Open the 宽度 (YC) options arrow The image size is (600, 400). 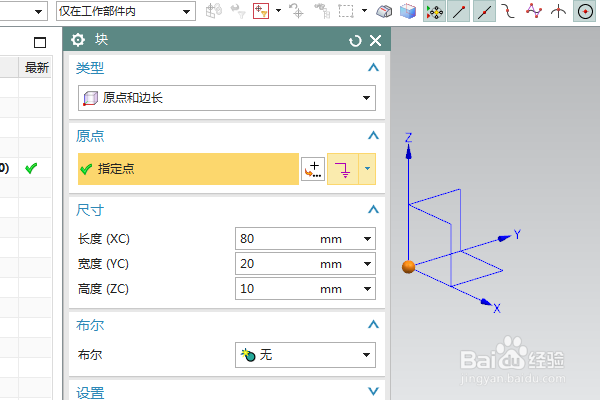(367, 264)
